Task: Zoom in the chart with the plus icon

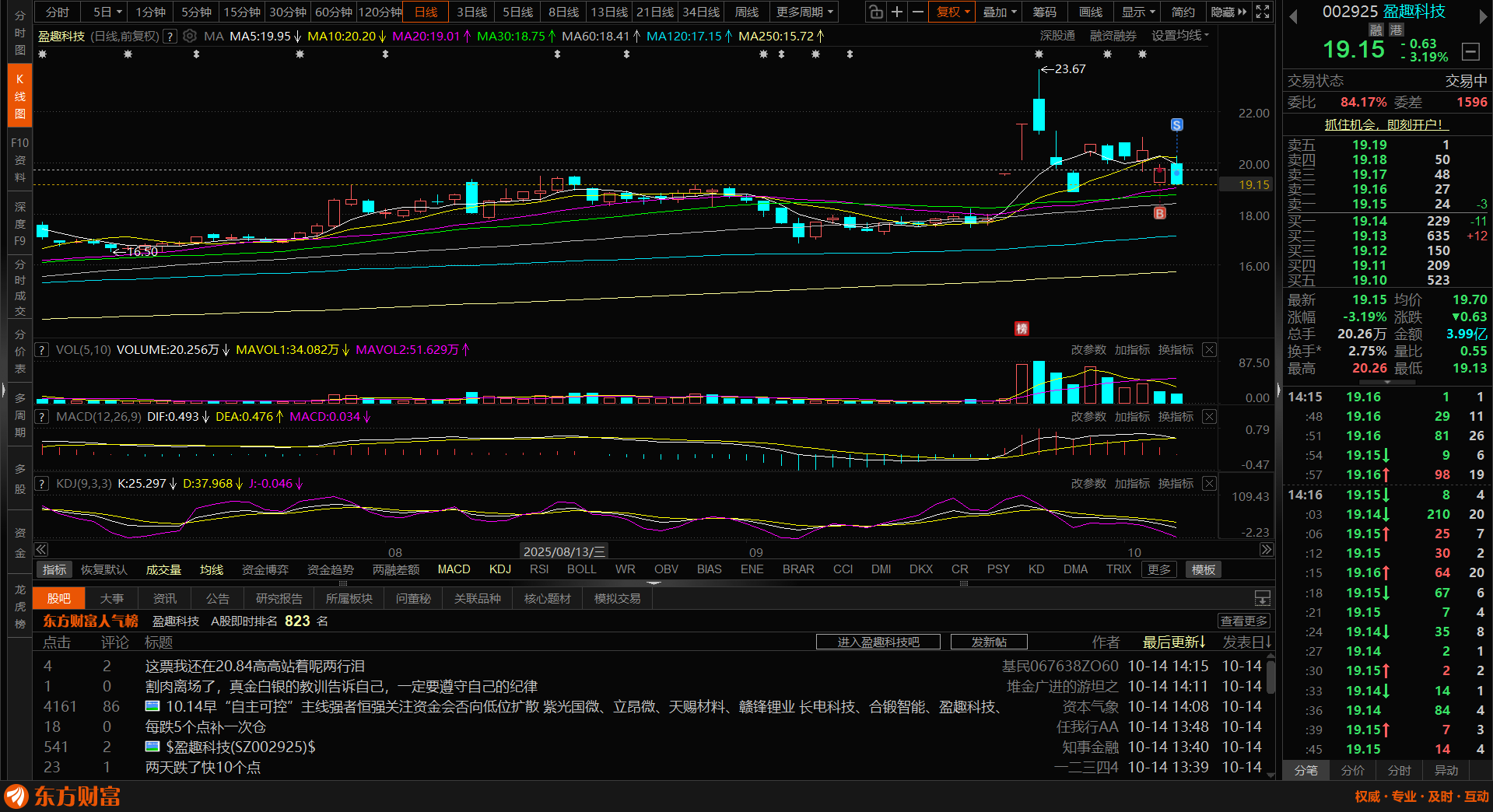Action: point(897,12)
